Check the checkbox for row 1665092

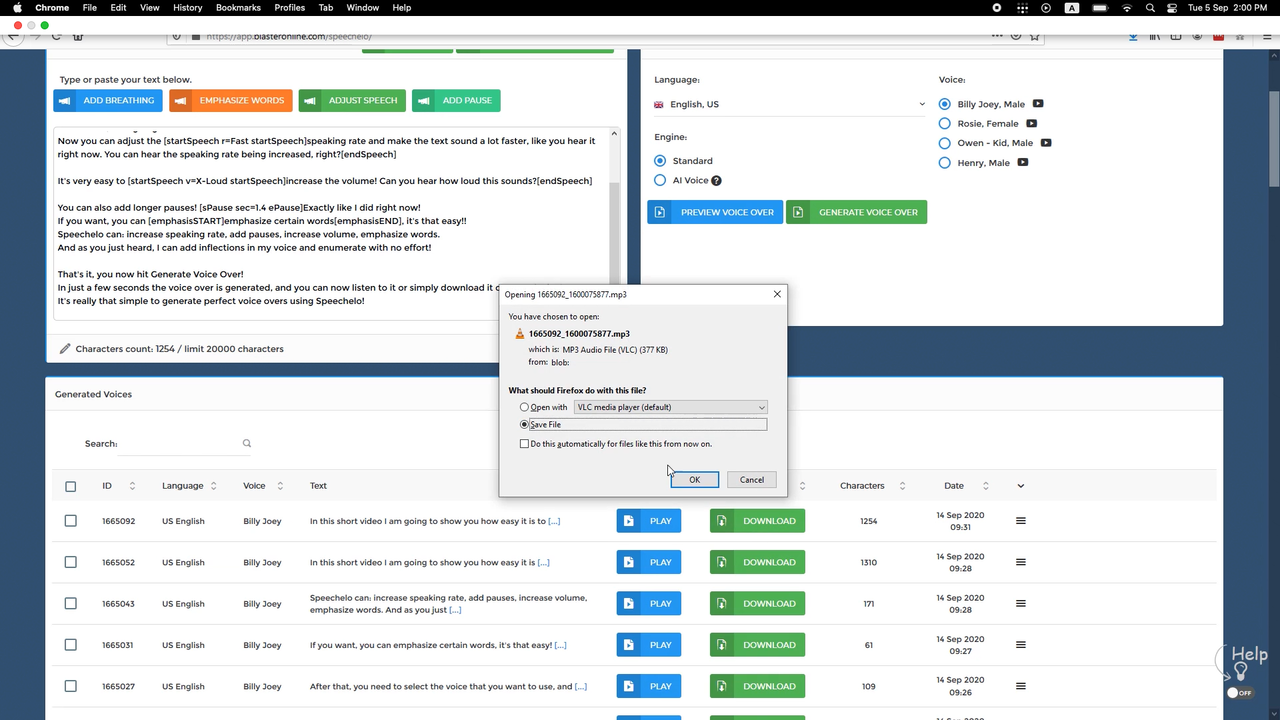tap(70, 521)
